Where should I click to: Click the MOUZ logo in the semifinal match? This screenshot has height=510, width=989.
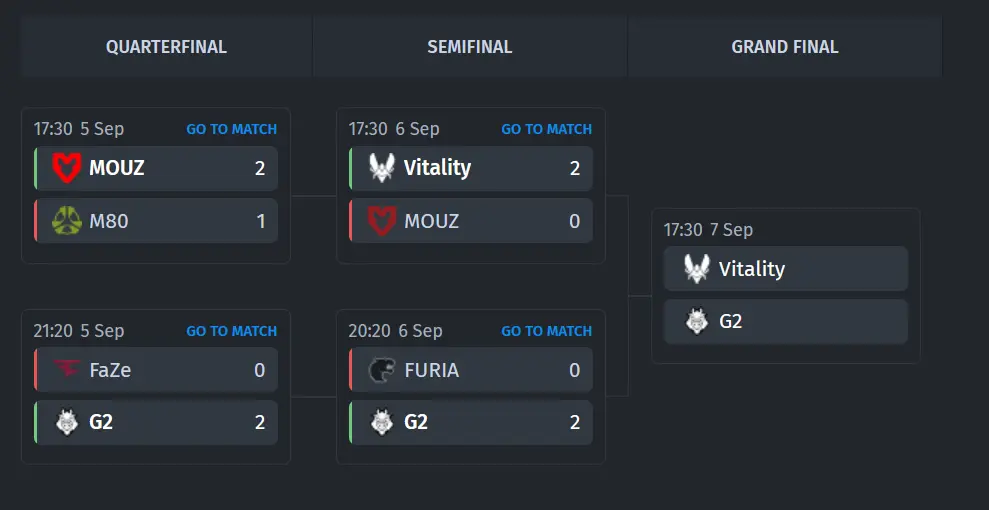coord(382,221)
